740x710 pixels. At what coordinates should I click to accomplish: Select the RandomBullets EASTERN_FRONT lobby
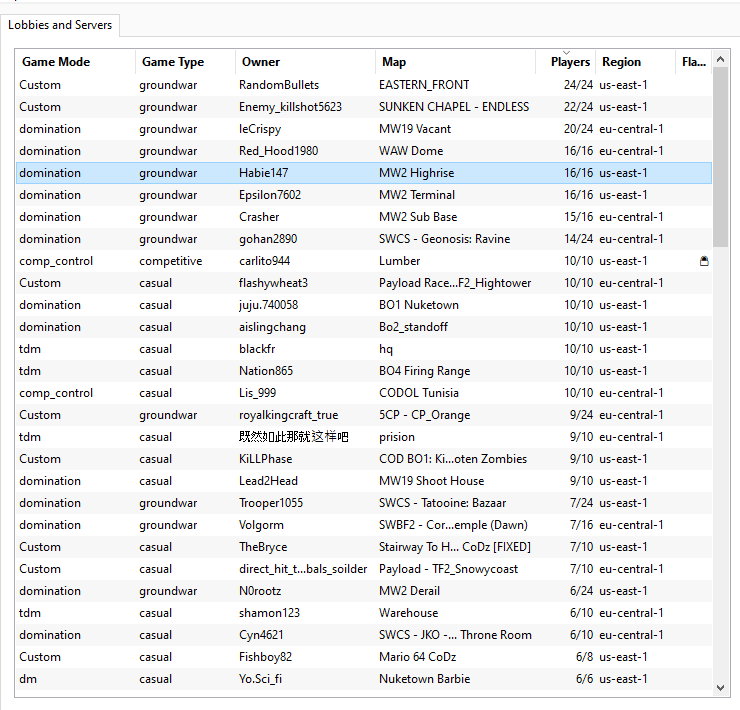click(x=364, y=85)
